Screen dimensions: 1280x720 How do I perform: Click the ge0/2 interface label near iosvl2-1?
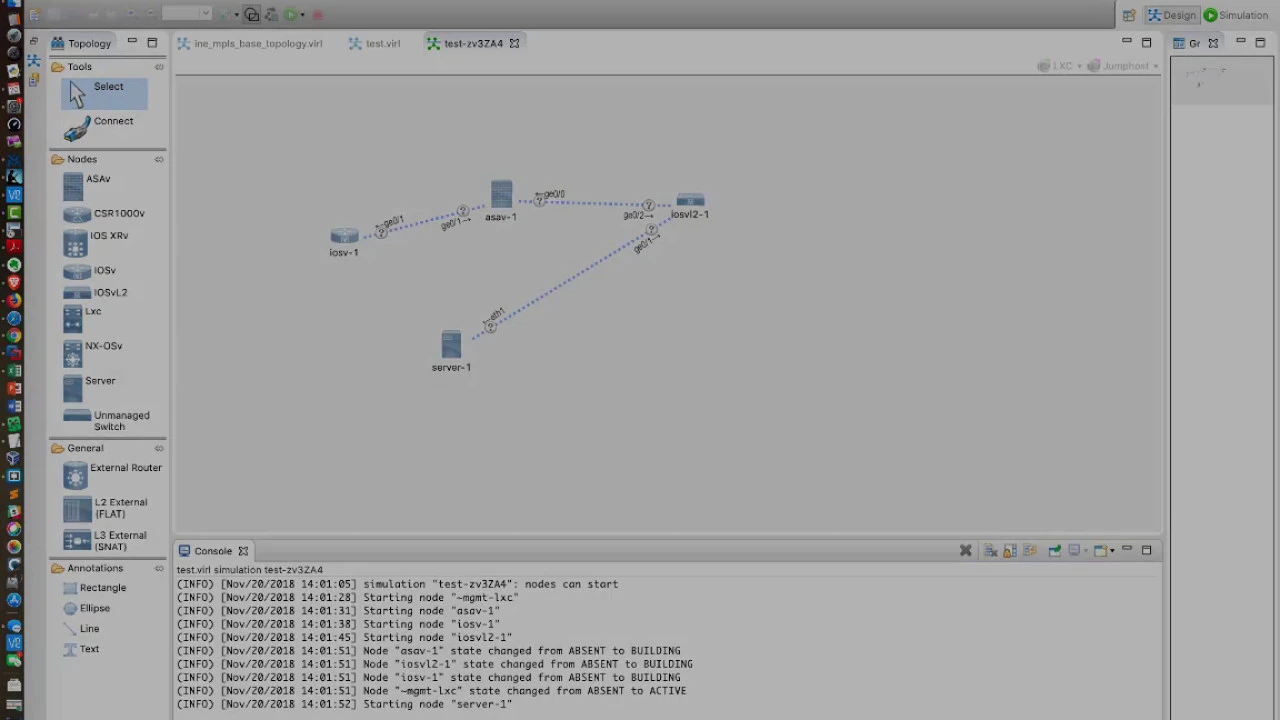click(637, 215)
